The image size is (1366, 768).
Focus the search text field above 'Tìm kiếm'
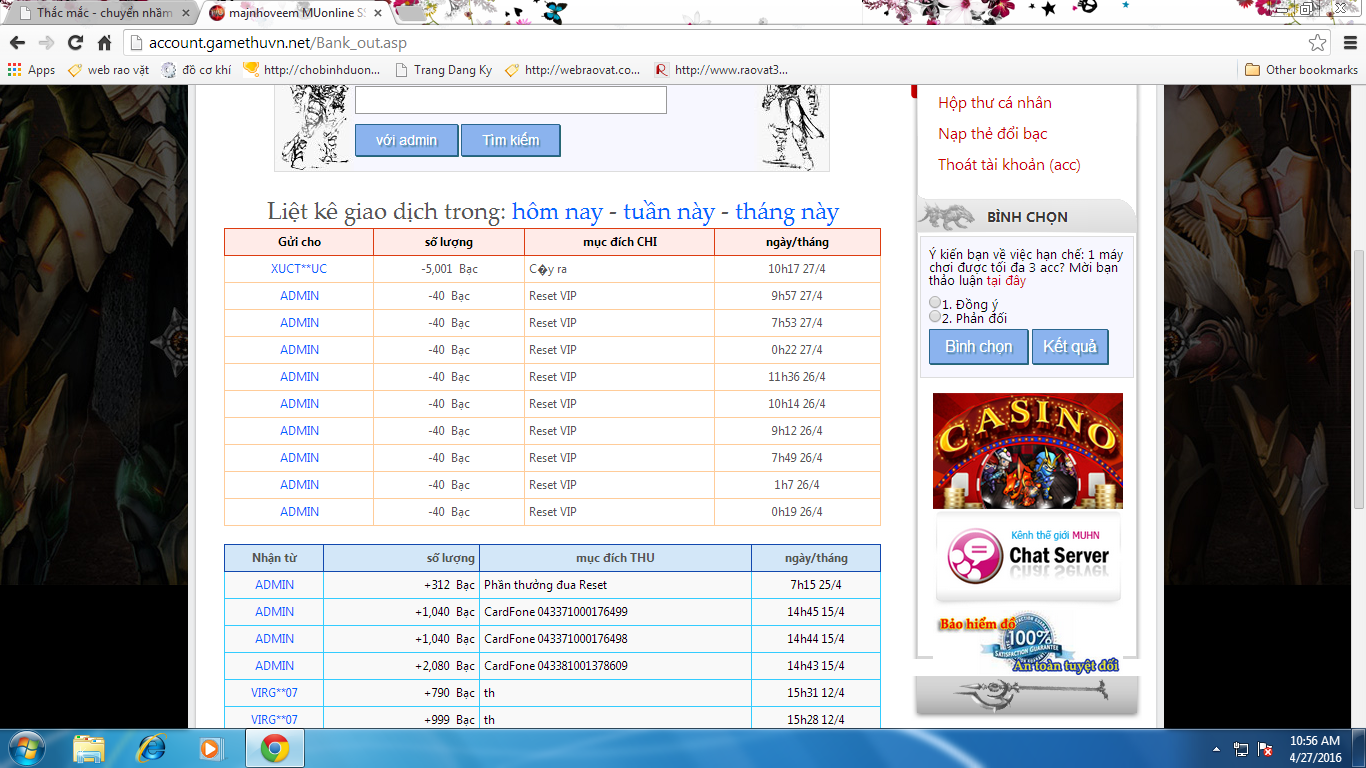coord(511,100)
